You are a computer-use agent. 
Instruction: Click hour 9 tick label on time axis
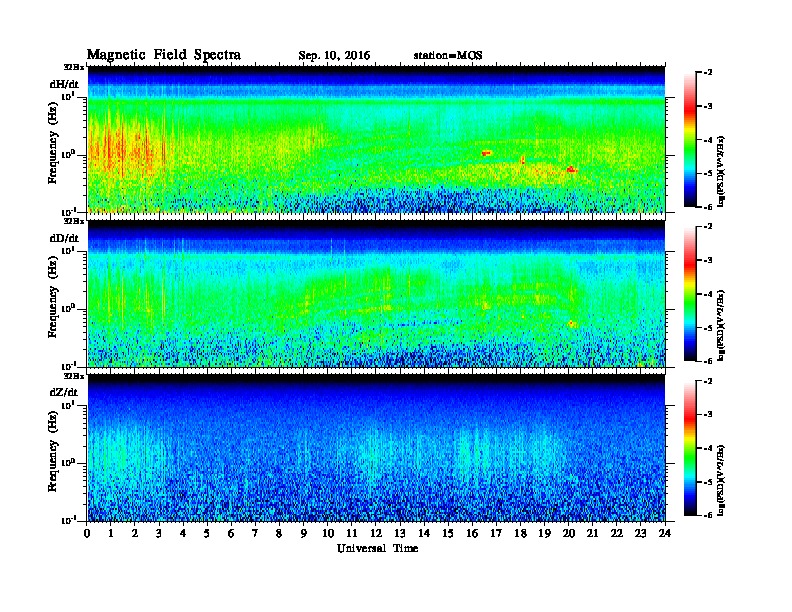point(304,534)
